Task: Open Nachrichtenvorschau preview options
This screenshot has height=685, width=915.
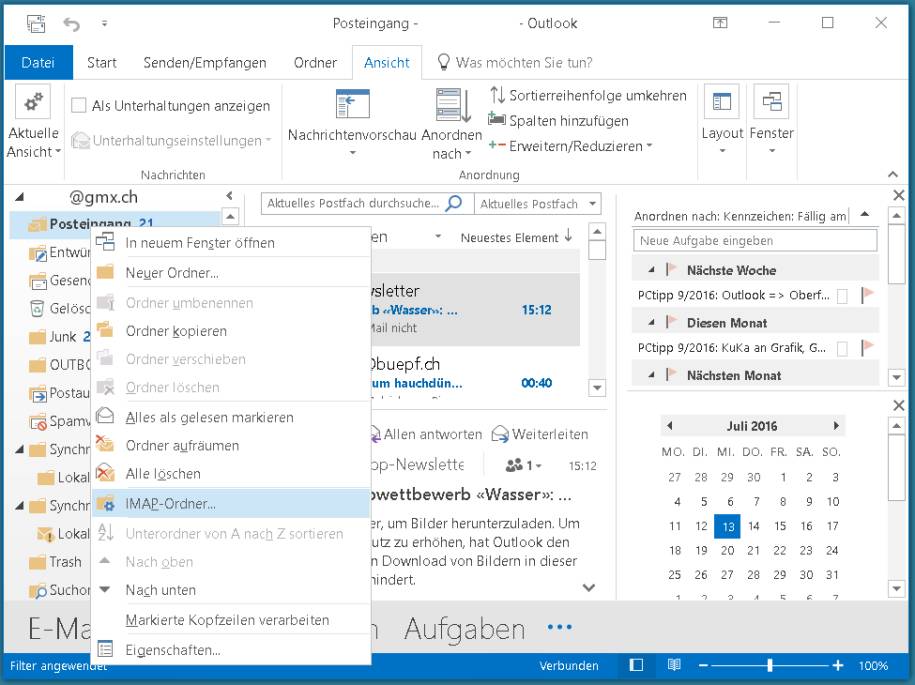Action: (352, 123)
